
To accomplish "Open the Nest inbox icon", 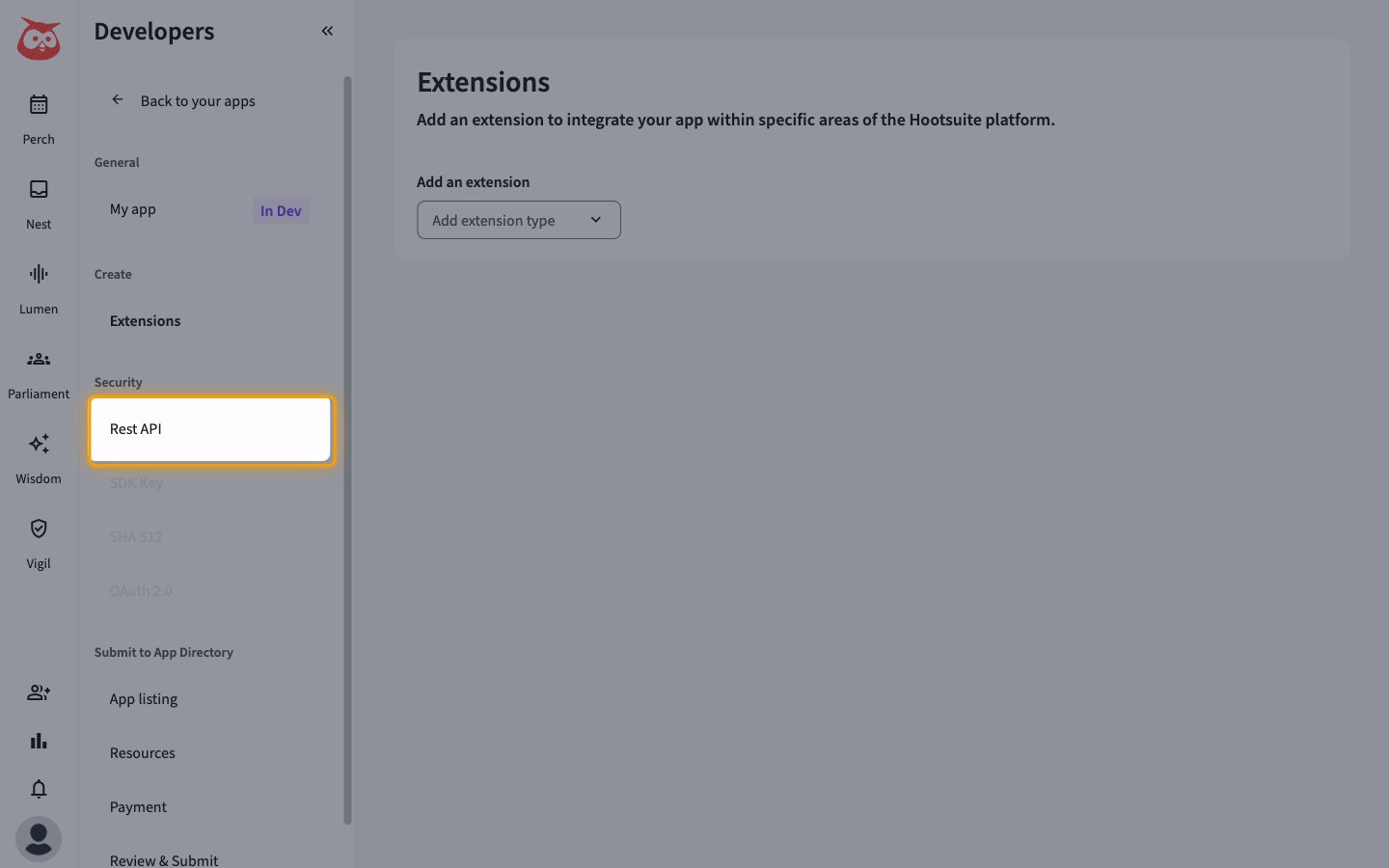I will [x=39, y=189].
